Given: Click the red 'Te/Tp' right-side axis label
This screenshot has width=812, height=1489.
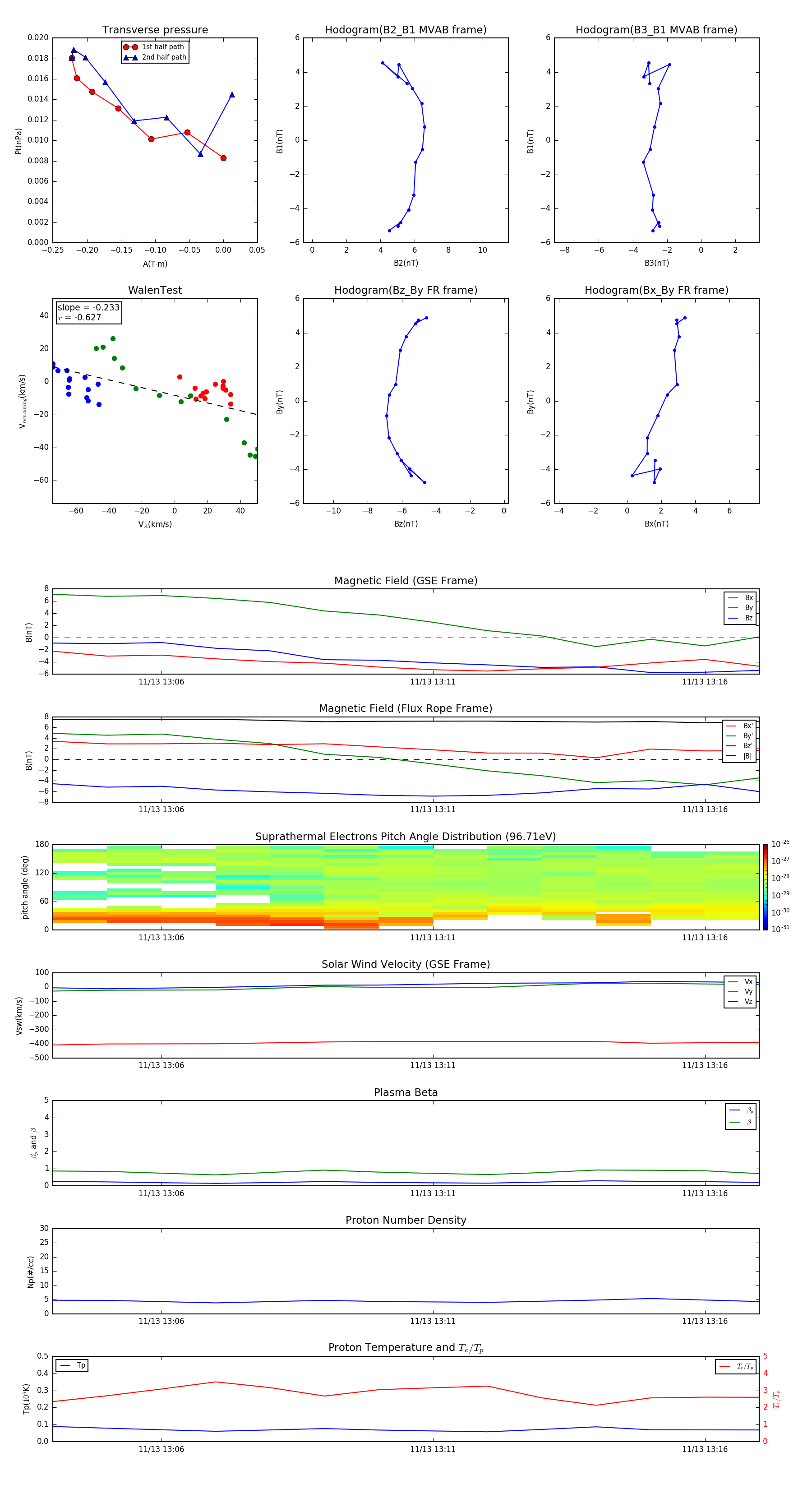Looking at the screenshot, I should pos(776,1399).
